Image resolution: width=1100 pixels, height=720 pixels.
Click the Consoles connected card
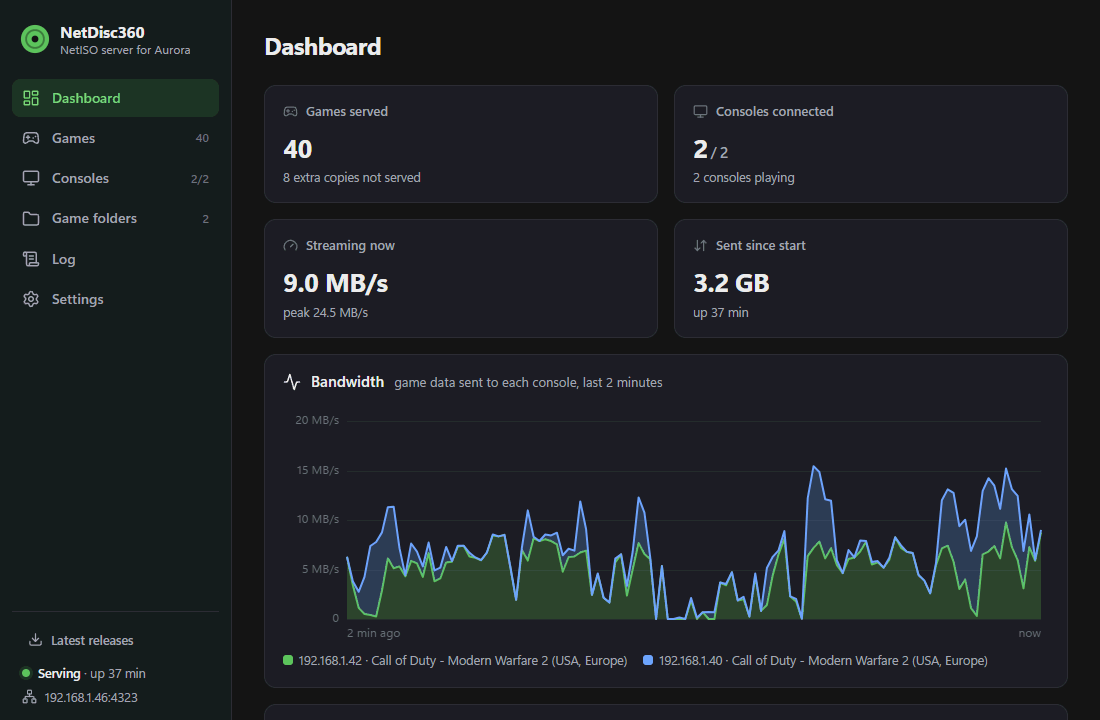pos(871,144)
